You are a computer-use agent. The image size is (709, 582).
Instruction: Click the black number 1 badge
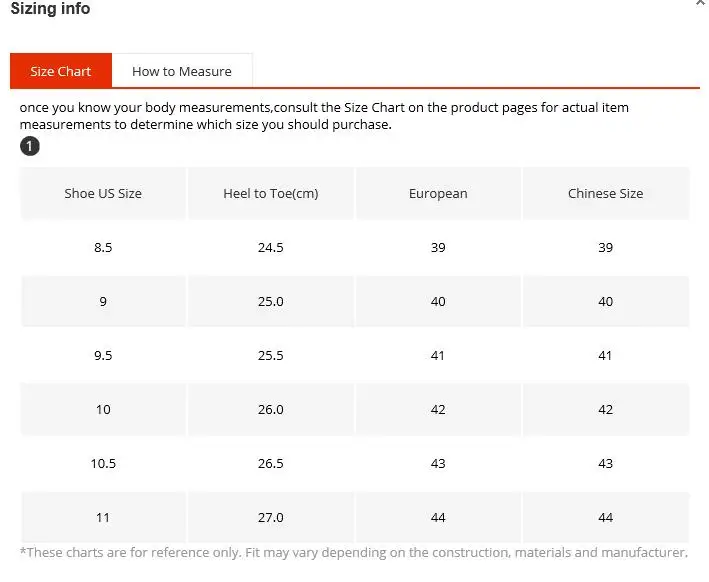pyautogui.click(x=30, y=147)
